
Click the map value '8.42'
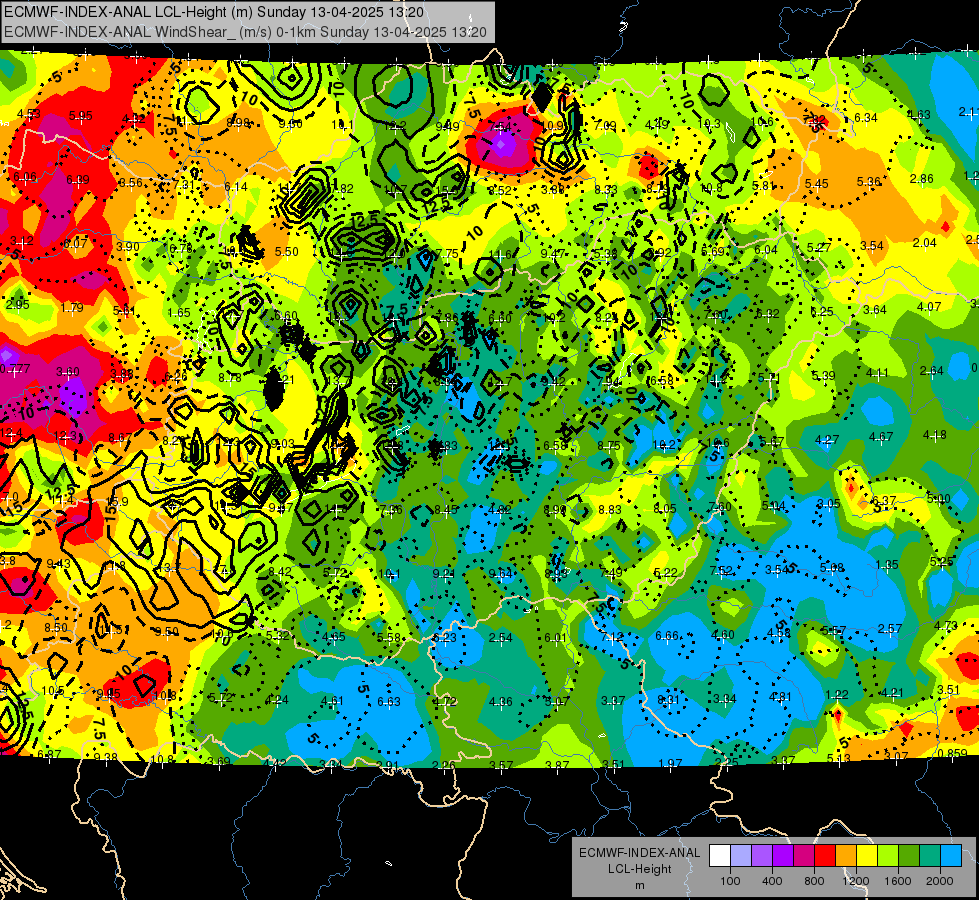[280, 571]
